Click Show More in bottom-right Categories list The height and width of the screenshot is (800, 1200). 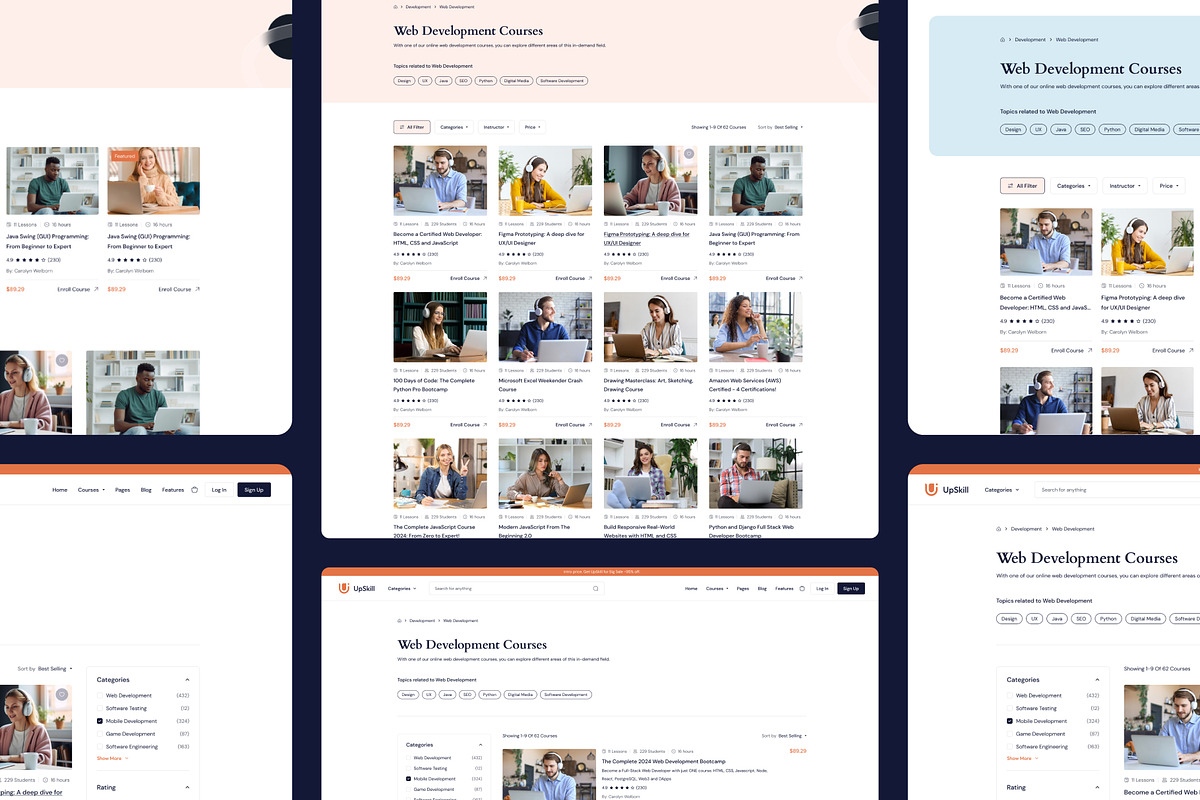tap(1022, 759)
